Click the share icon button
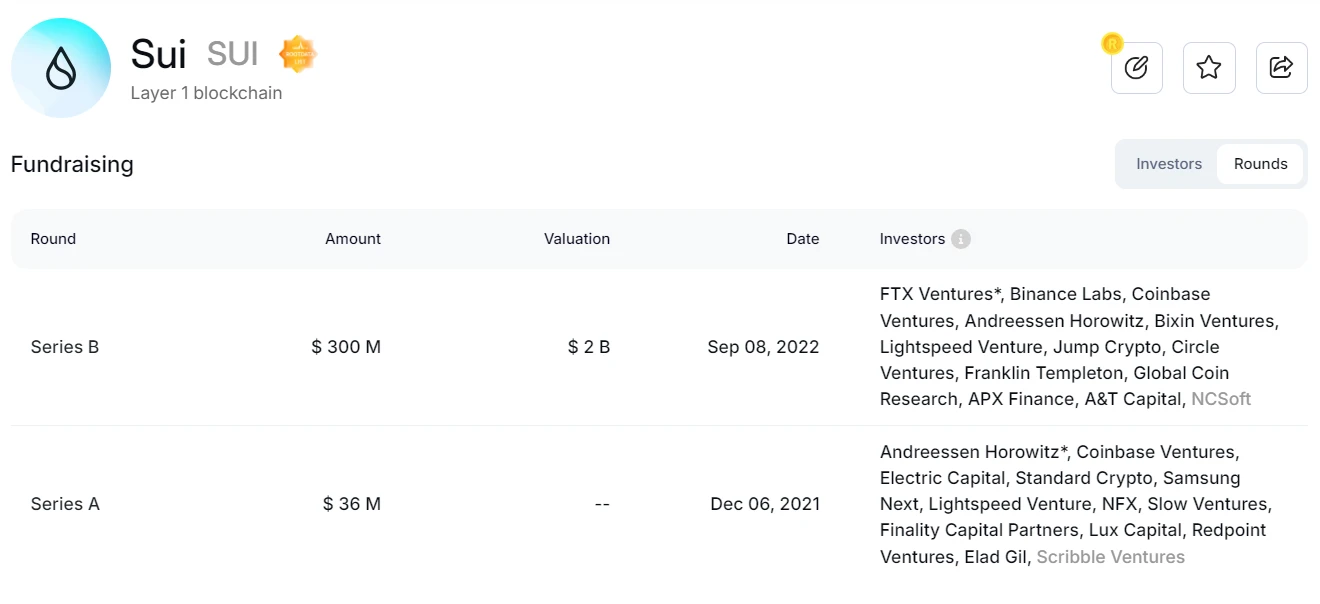The height and width of the screenshot is (604, 1320). pos(1281,68)
